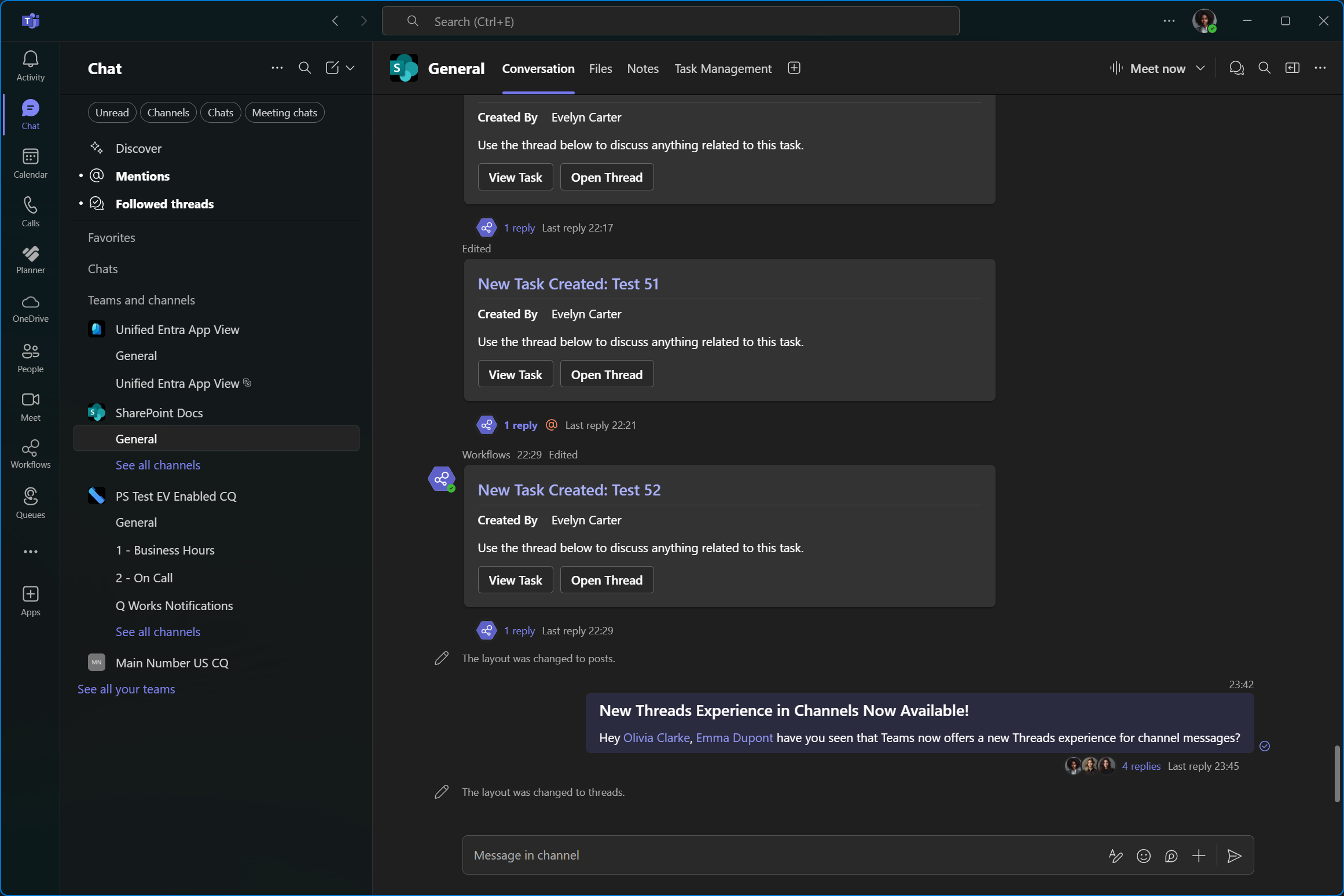The width and height of the screenshot is (1344, 896).
Task: Click View Task for Test 51
Action: 515,374
